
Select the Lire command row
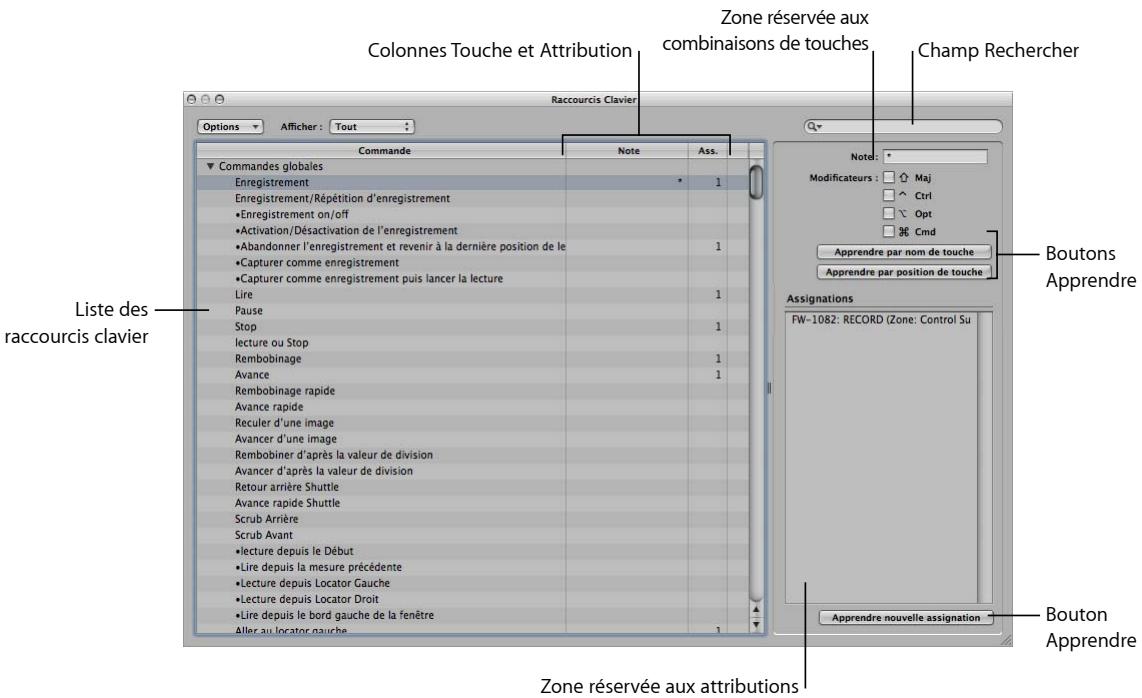(472, 295)
